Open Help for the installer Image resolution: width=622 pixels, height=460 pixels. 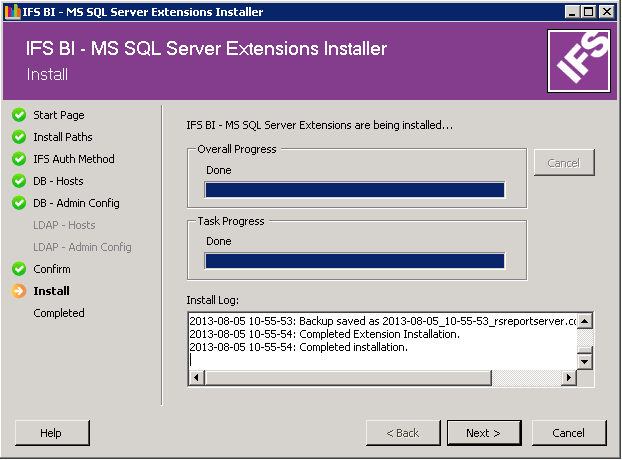(x=50, y=433)
